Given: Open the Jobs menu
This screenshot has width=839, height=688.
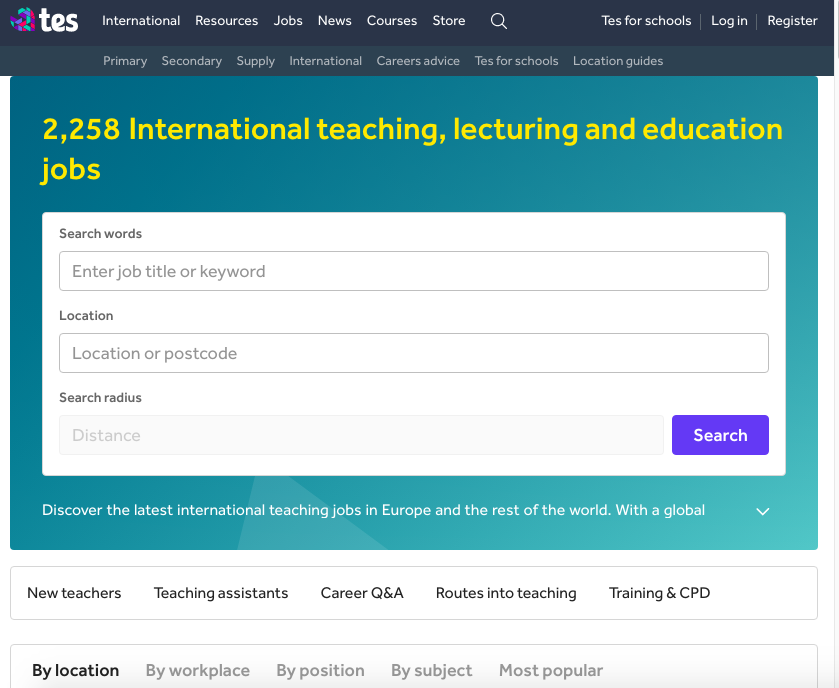Looking at the screenshot, I should click(288, 21).
